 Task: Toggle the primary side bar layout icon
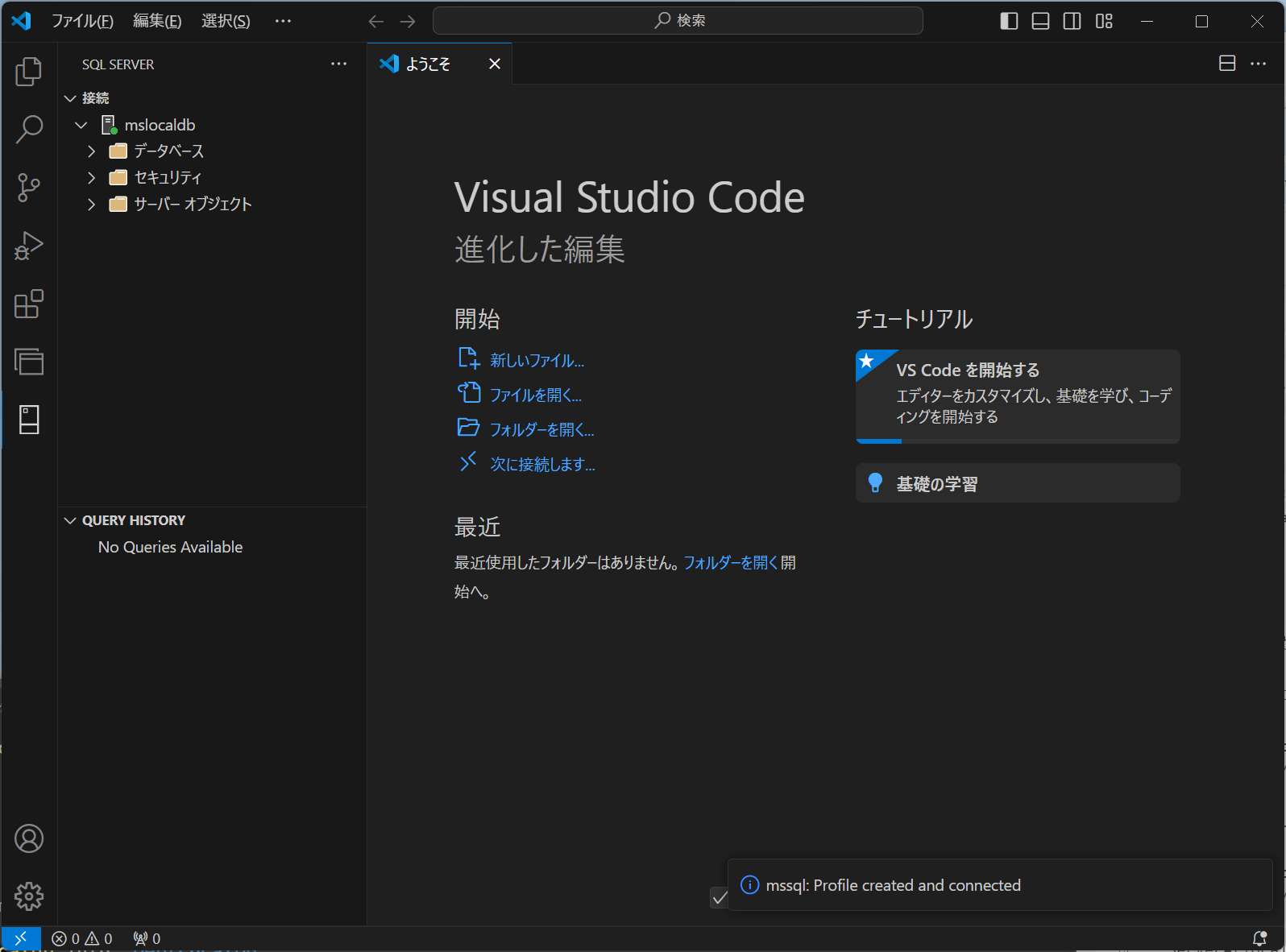pyautogui.click(x=1009, y=21)
